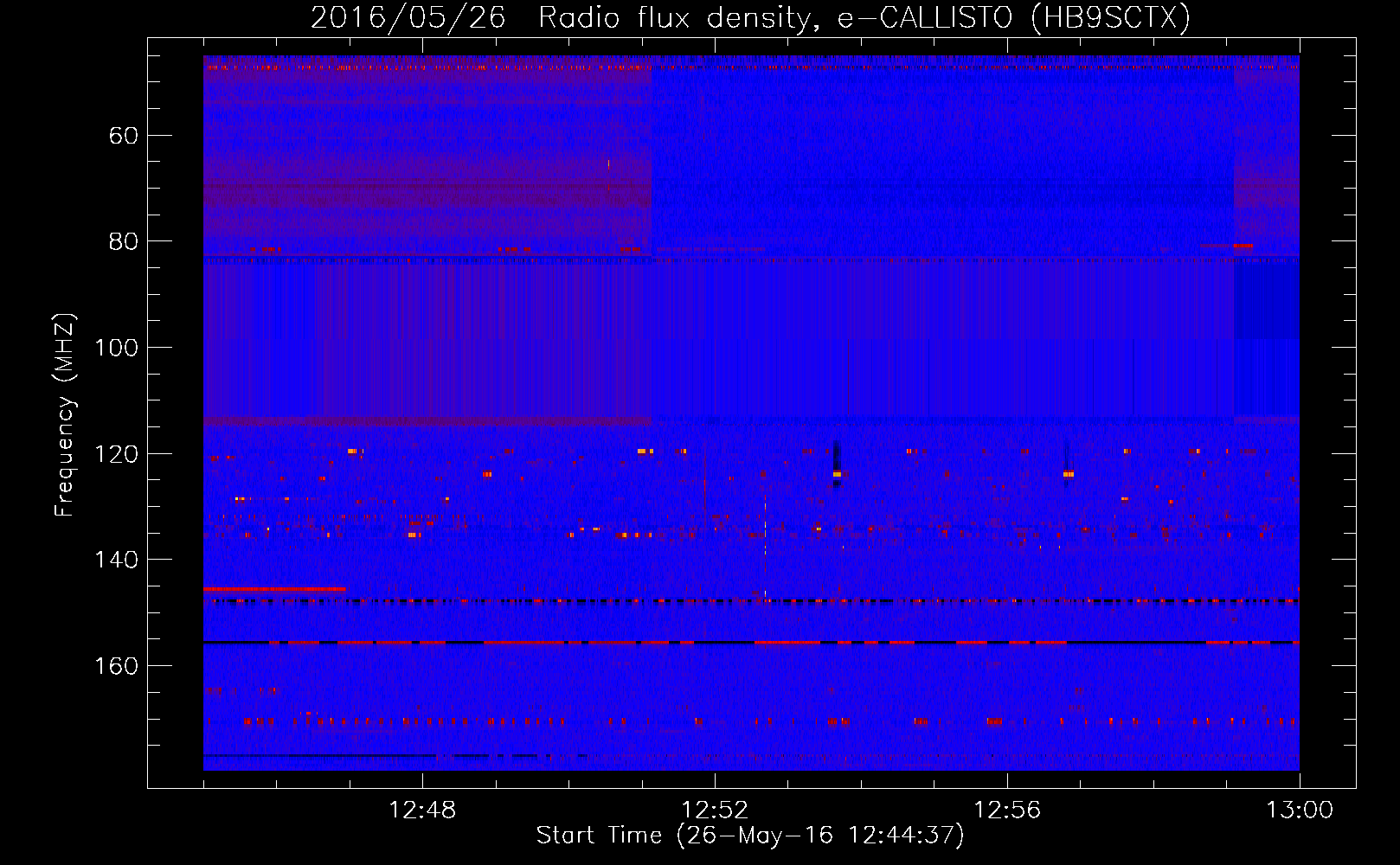Screen dimensions: 1400x865
Task: Click the 'Start Time (26-May-16 12:44:37)' label
Action: [750, 836]
